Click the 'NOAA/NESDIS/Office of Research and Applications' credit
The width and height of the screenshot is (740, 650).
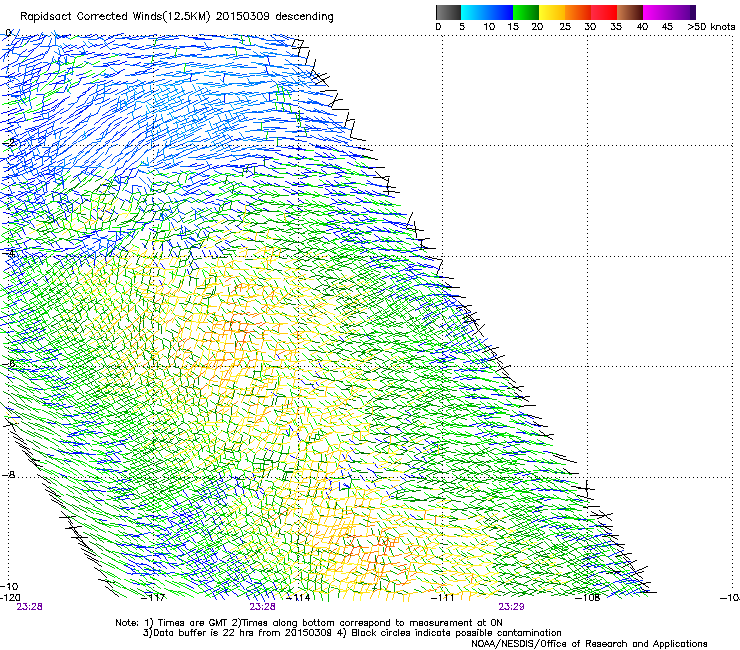(589, 644)
